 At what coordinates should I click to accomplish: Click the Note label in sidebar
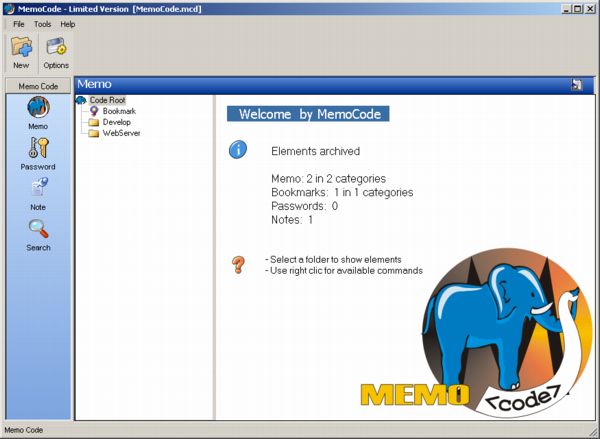pyautogui.click(x=38, y=207)
